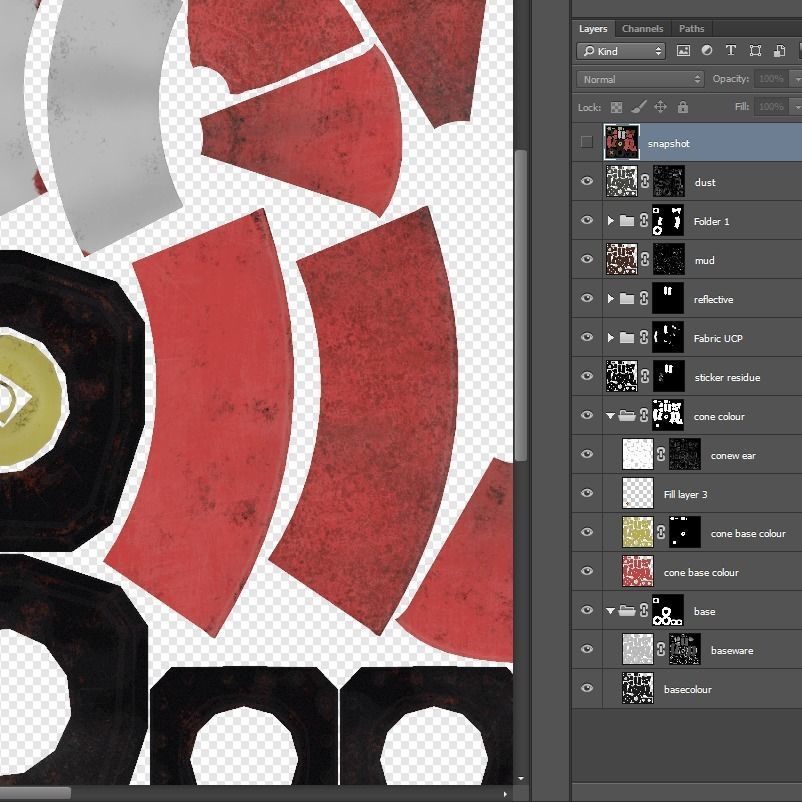This screenshot has width=802, height=802.
Task: Click the canvas vertical scrollbar thumb
Action: coord(521,306)
